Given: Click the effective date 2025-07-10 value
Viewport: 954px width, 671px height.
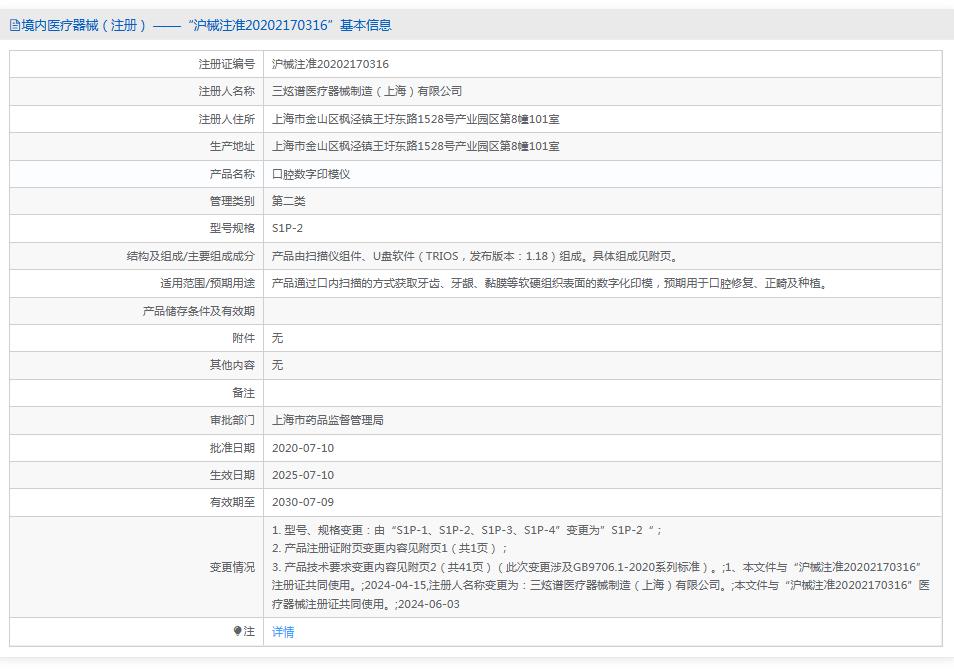Looking at the screenshot, I should 306,475.
